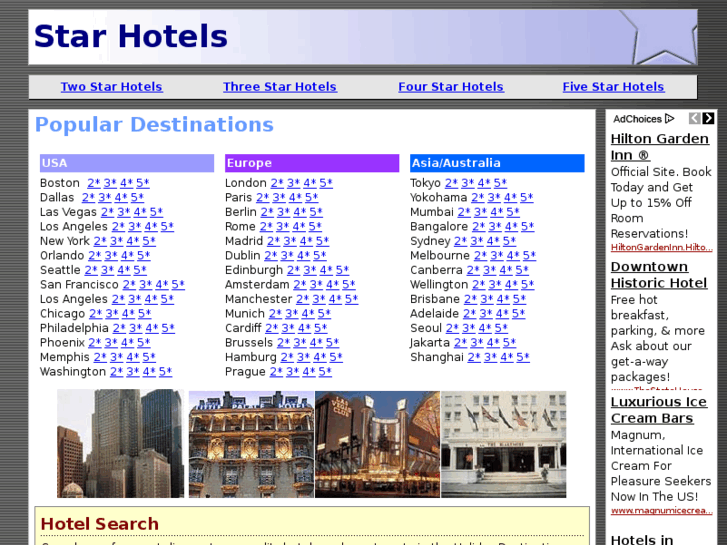This screenshot has height=545, width=727.
Task: Open the Hilton Garden Inn ad title
Action: [x=659, y=147]
